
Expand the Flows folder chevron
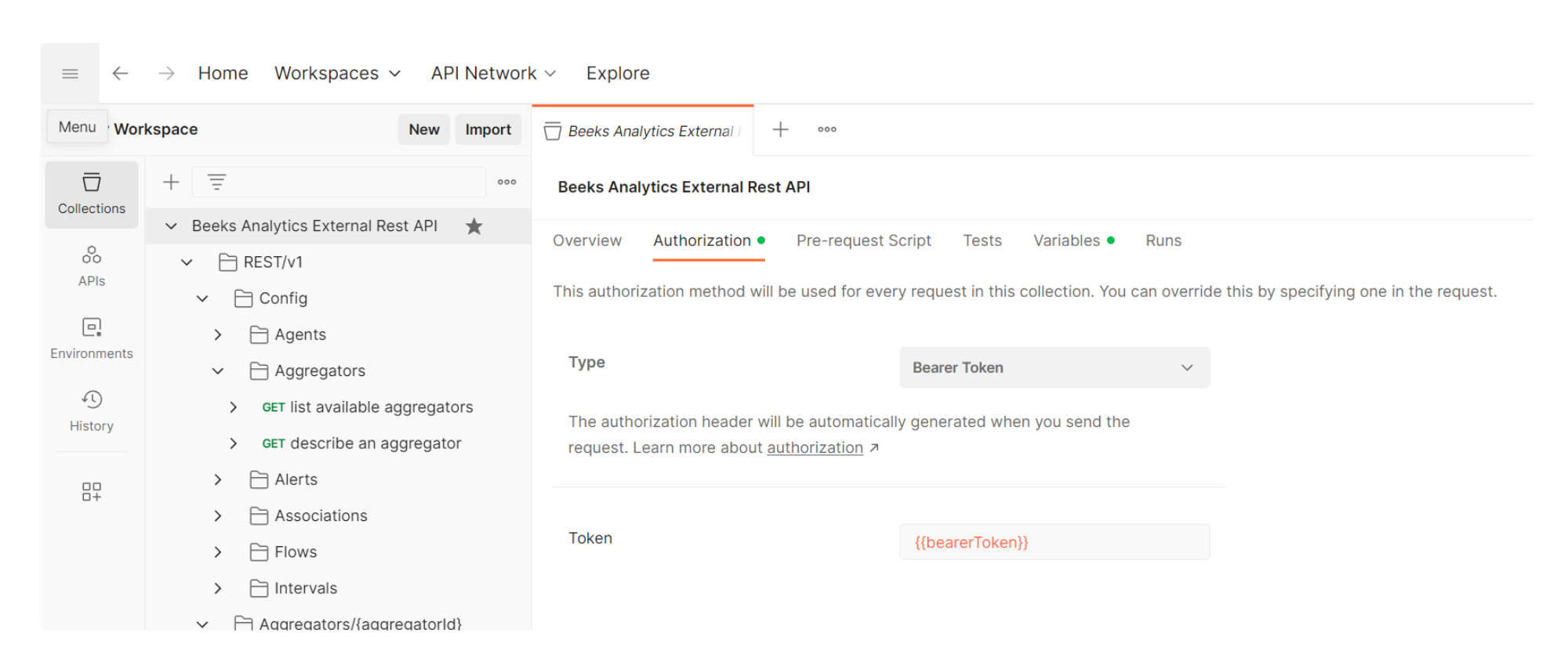[x=218, y=552]
